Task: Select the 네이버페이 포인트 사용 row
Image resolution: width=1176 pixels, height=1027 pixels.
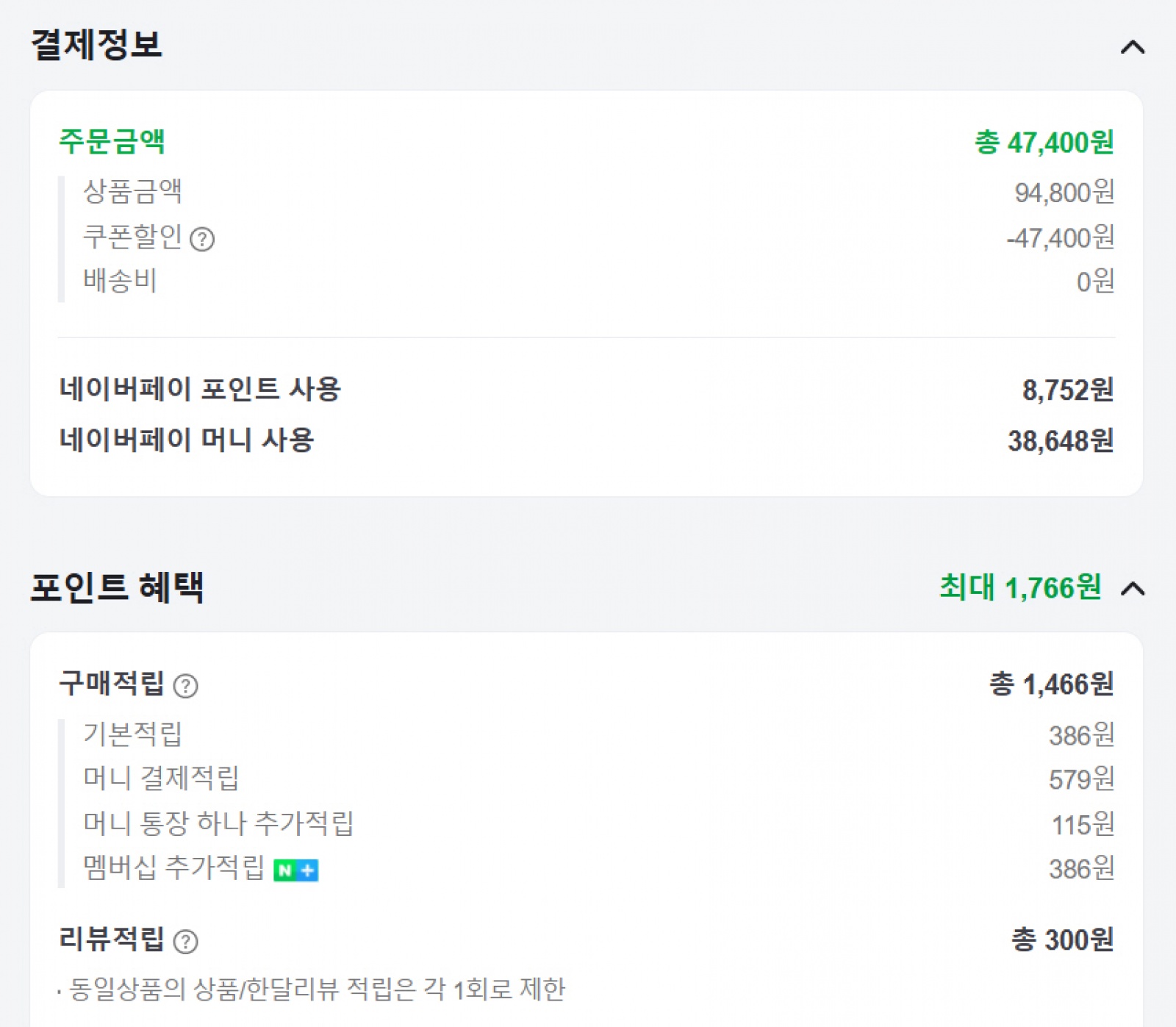Action: tap(200, 389)
